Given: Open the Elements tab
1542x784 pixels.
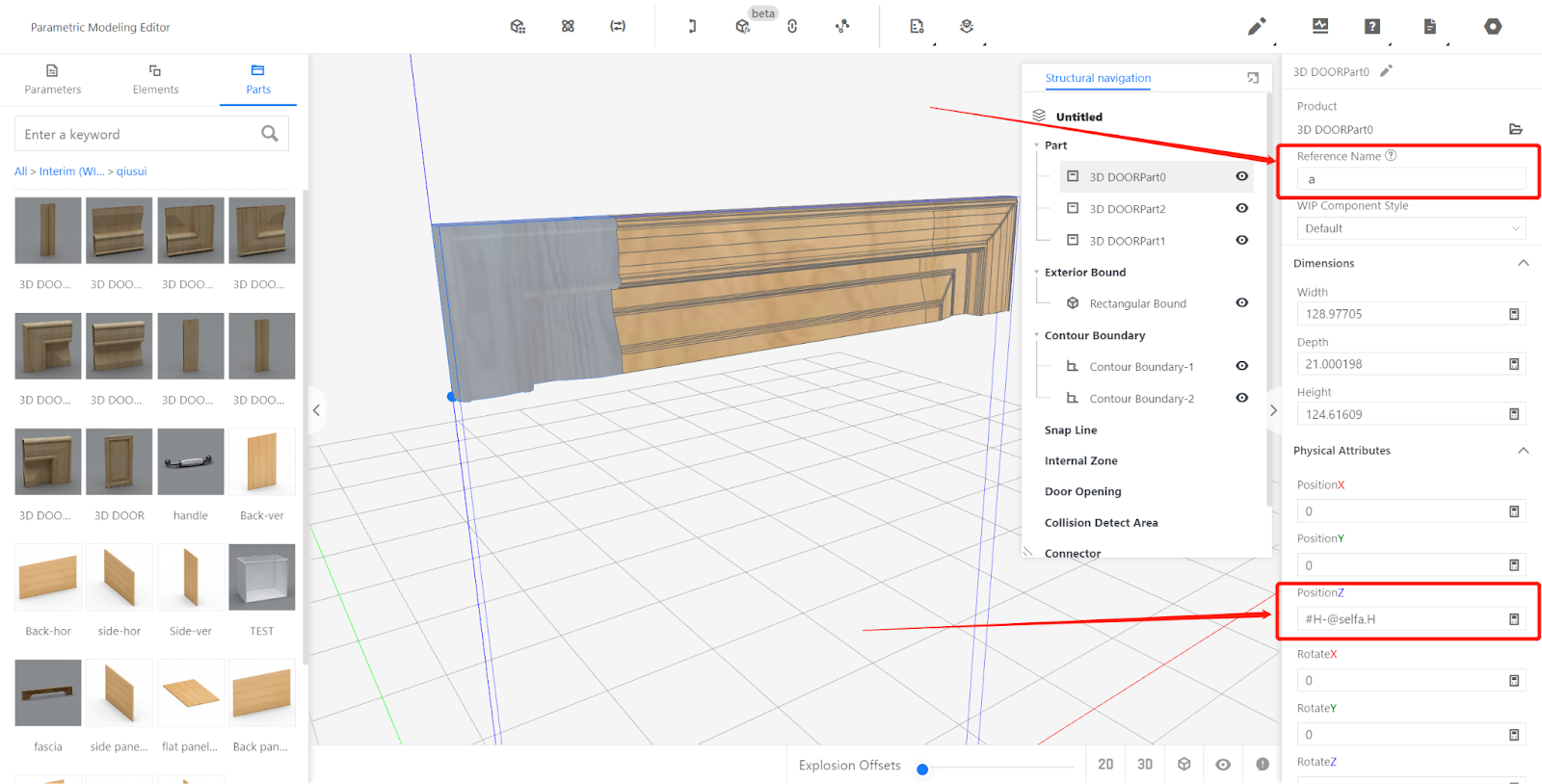Looking at the screenshot, I should pos(155,79).
